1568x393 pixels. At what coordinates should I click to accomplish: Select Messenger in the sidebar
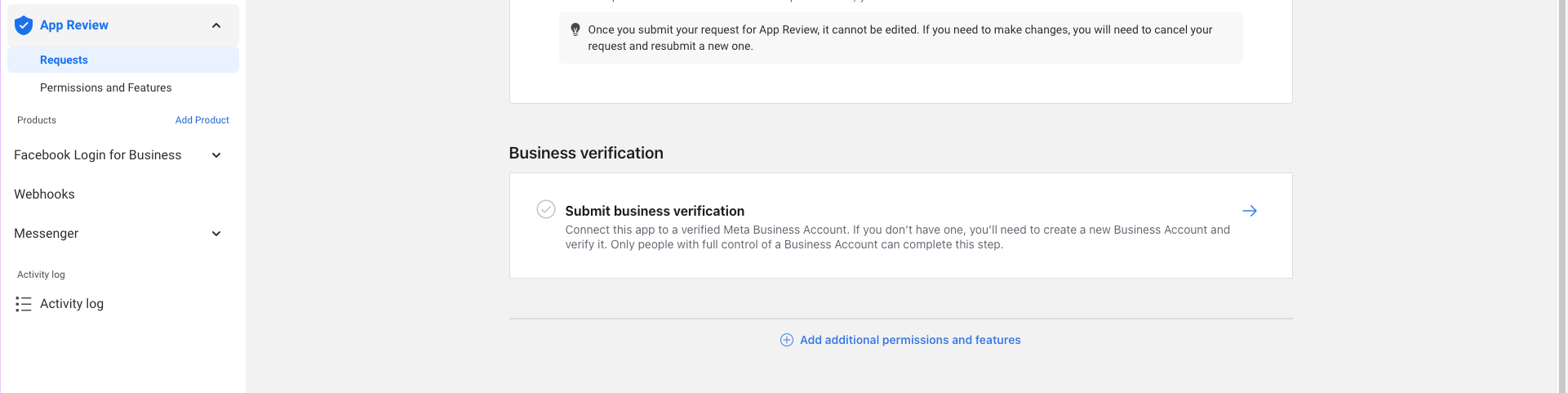pyautogui.click(x=47, y=234)
